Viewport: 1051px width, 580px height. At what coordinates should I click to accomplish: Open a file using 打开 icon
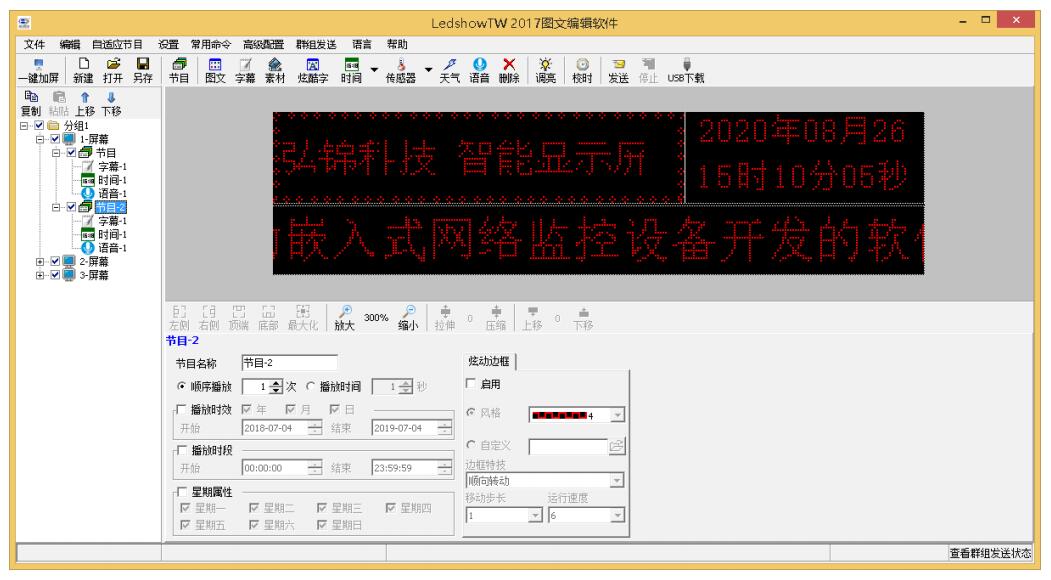click(x=113, y=70)
